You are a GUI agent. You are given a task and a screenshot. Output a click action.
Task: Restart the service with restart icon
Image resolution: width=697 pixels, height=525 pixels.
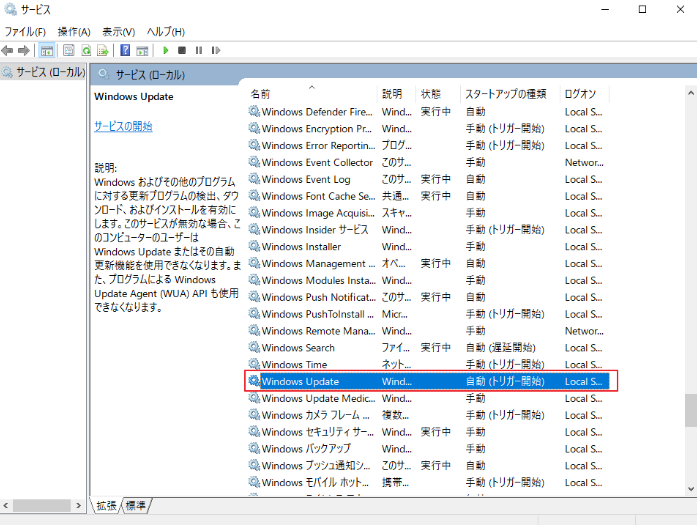(216, 50)
